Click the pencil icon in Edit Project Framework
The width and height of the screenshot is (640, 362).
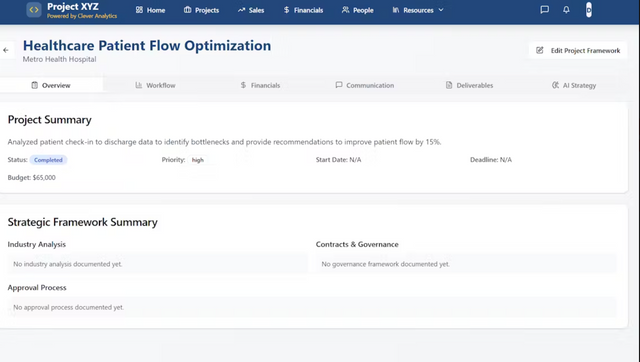click(x=540, y=50)
